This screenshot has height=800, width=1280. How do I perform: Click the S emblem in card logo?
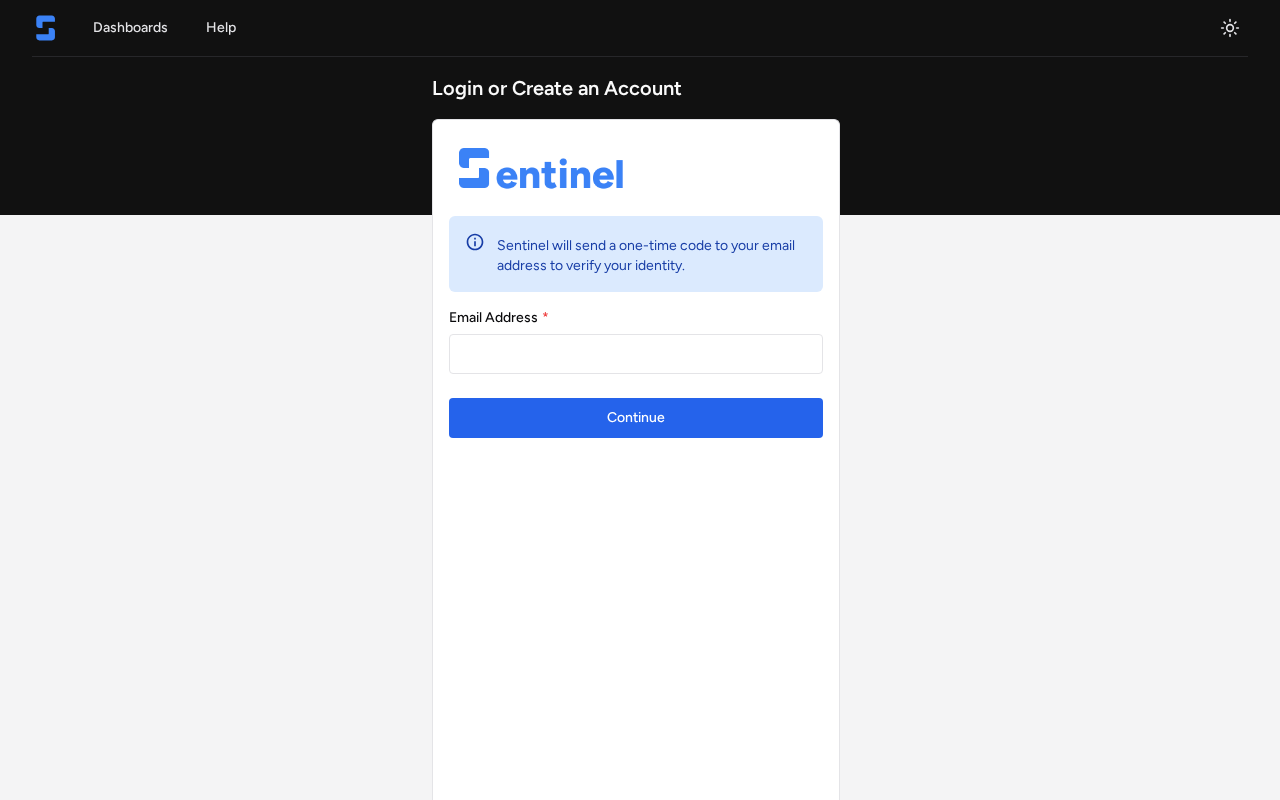[x=474, y=168]
